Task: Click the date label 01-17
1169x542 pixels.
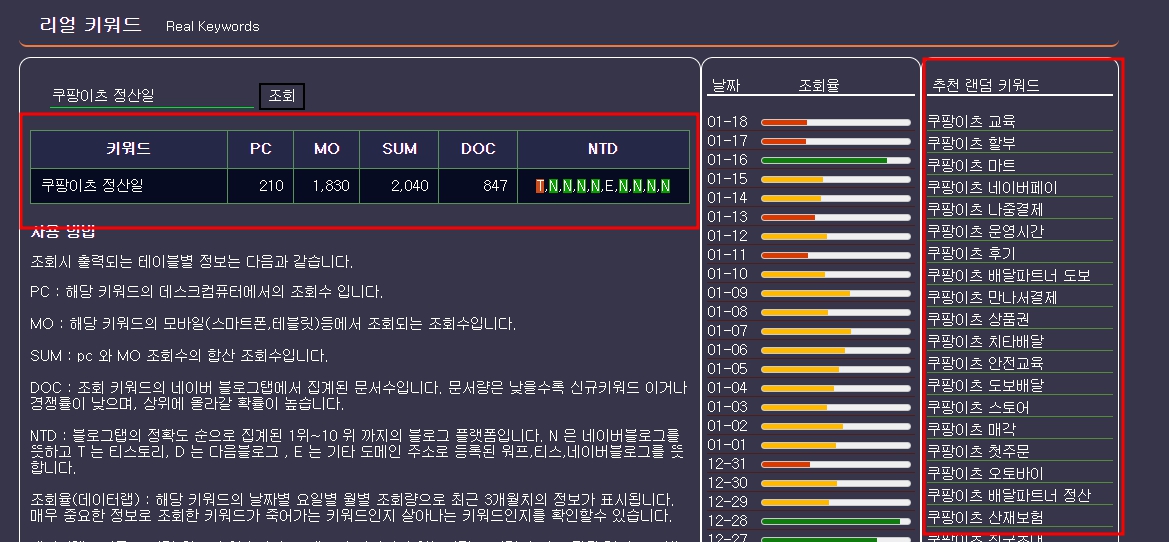Action: pos(727,141)
